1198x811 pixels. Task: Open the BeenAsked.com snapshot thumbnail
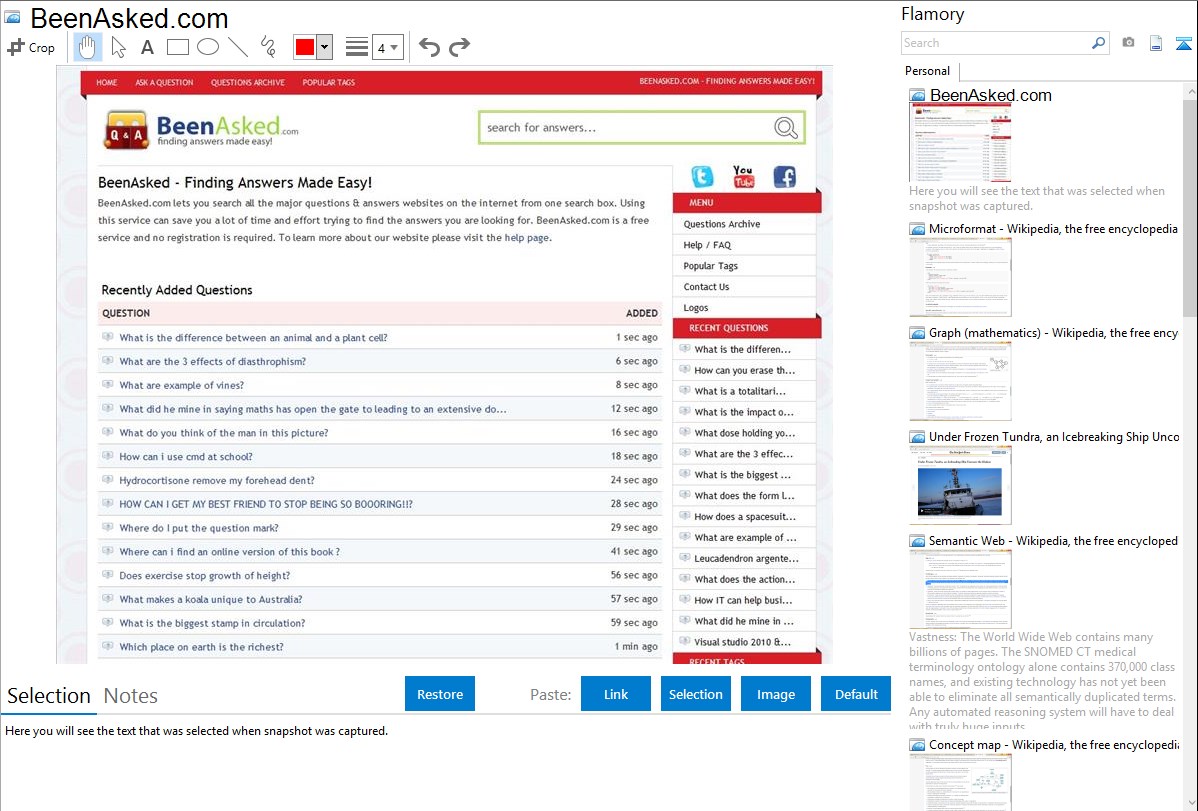pos(960,143)
